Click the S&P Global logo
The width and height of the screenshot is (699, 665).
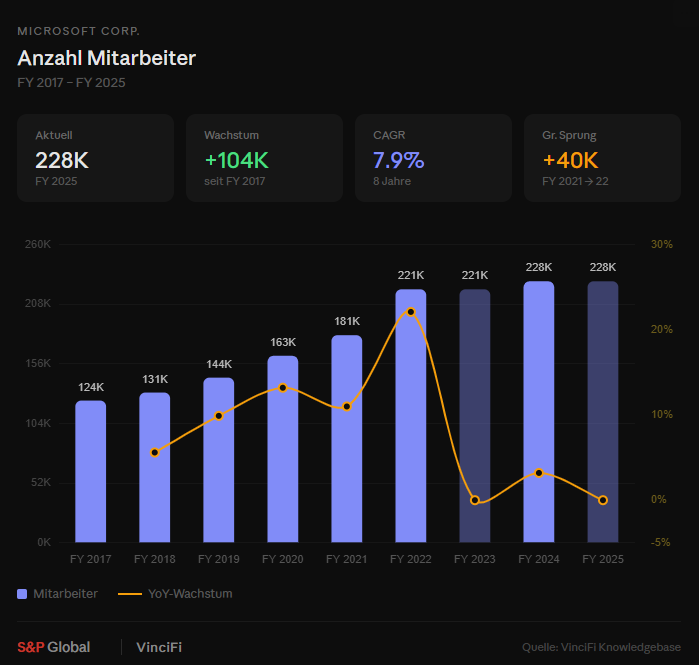[53, 647]
